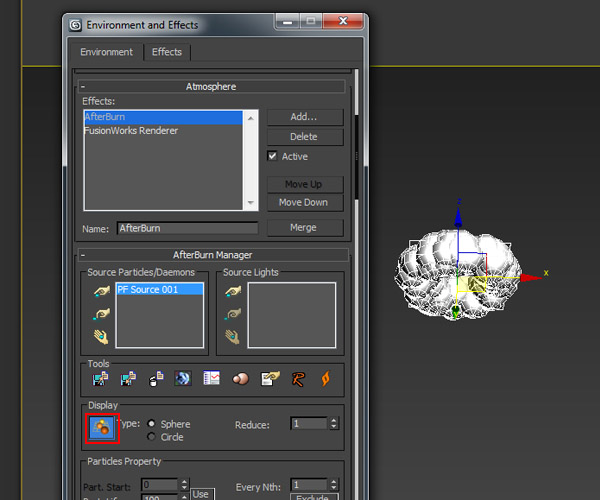Select the green Y-axis arrow of gizmo
This screenshot has height=500, width=600.
[x=455, y=311]
